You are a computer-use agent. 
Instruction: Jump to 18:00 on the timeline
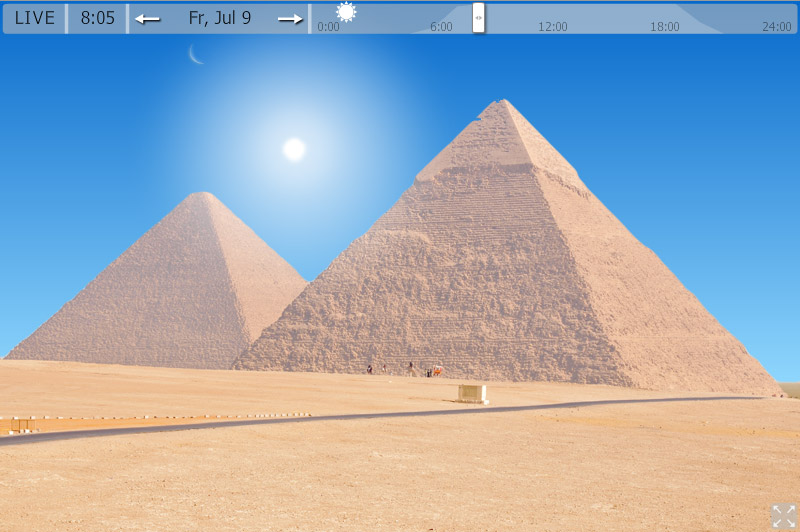pyautogui.click(x=665, y=27)
